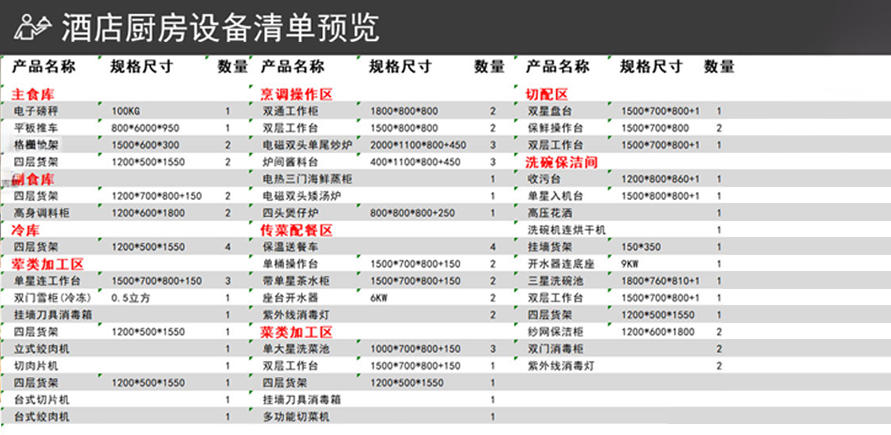Click the 1800*800*800 size cell
891x435 pixels.
pos(404,111)
